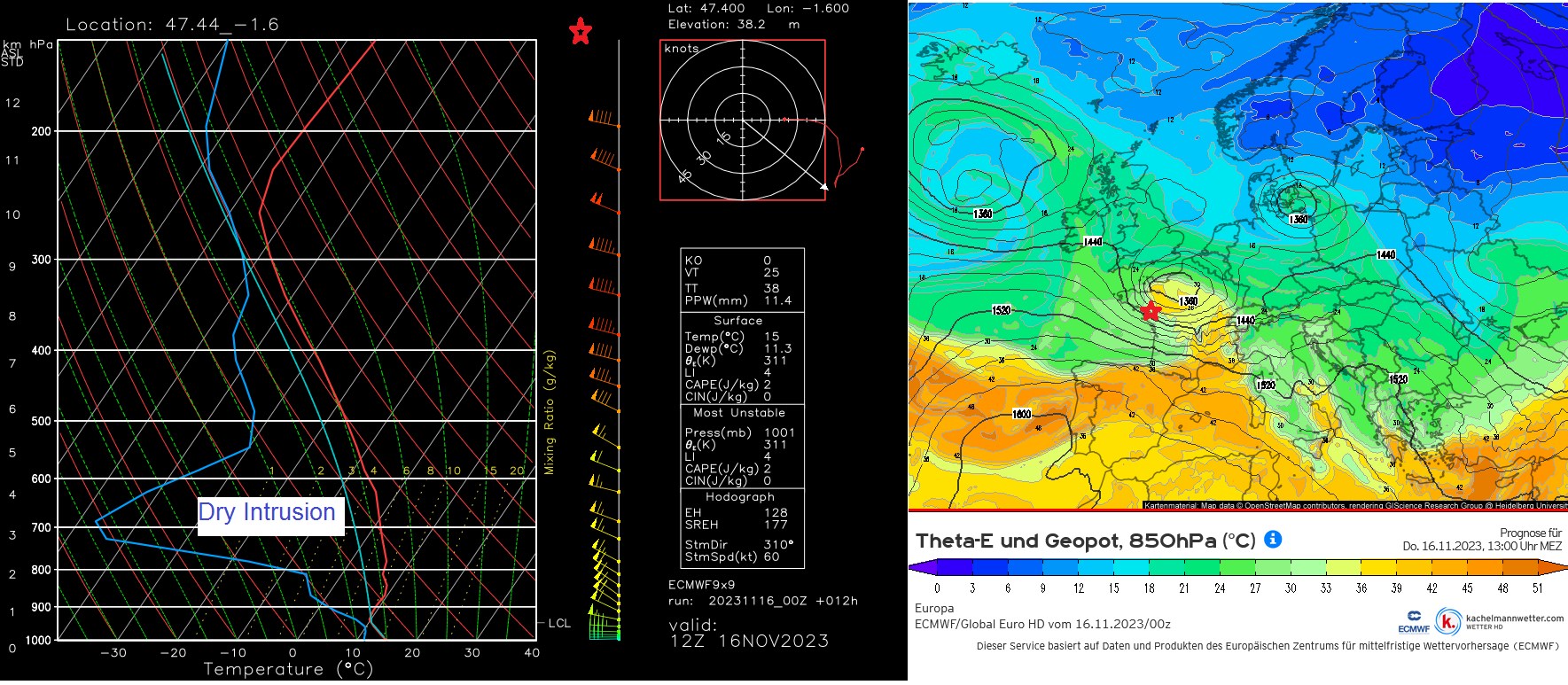Click the PPW(mm) value in the index table
The image size is (1568, 685).
pos(777,300)
